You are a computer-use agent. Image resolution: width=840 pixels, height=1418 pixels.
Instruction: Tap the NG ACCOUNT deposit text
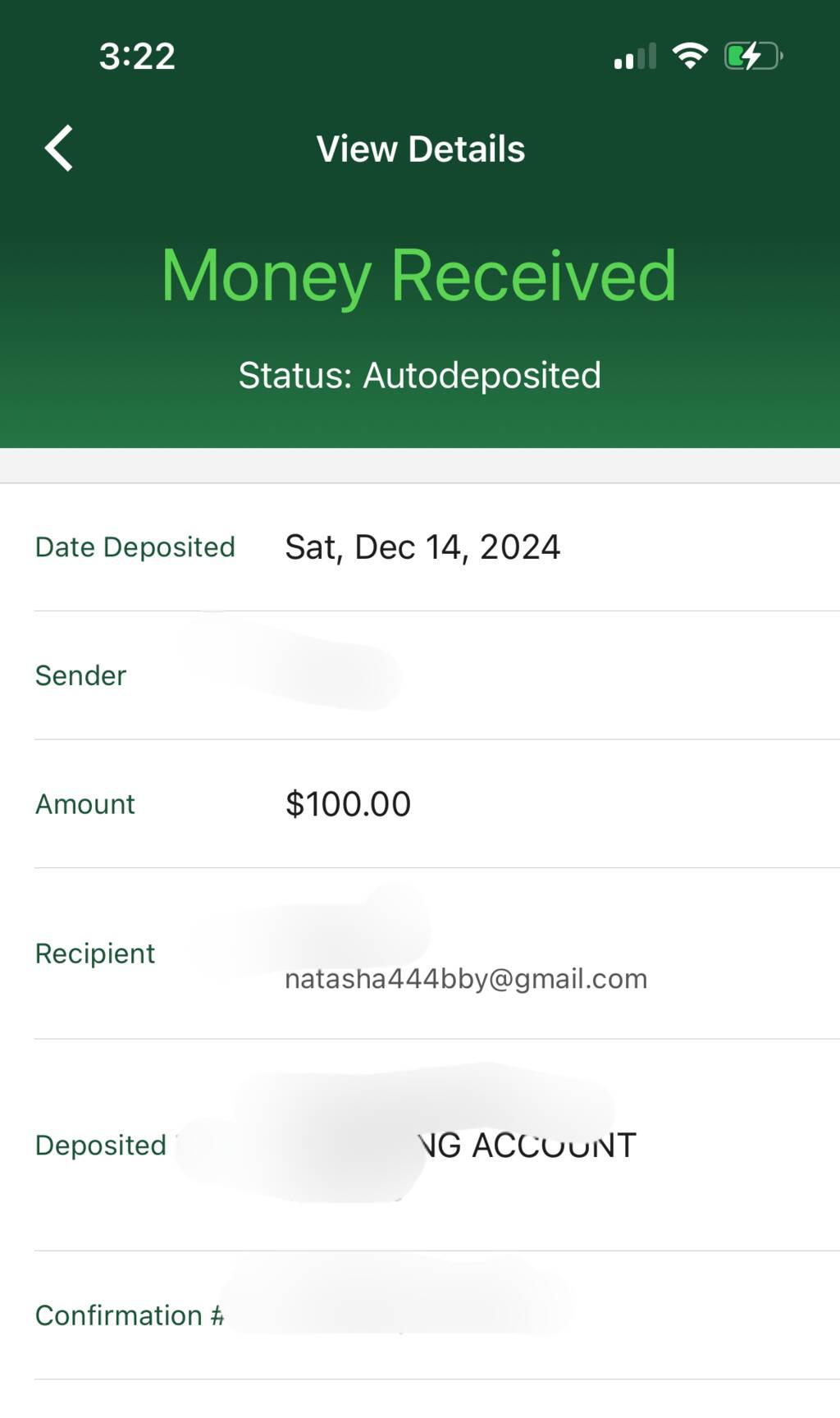pos(527,1146)
